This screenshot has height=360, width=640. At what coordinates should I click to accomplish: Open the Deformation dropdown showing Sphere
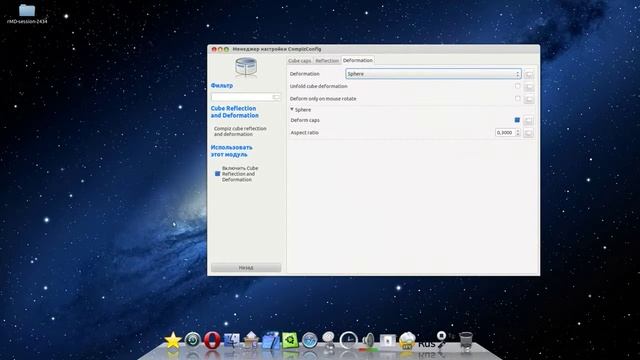[x=433, y=74]
